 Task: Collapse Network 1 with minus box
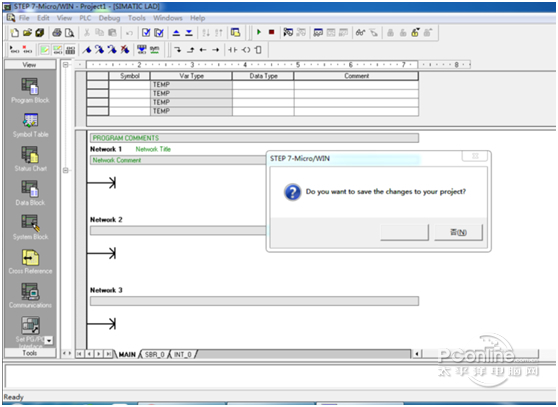pyautogui.click(x=65, y=170)
